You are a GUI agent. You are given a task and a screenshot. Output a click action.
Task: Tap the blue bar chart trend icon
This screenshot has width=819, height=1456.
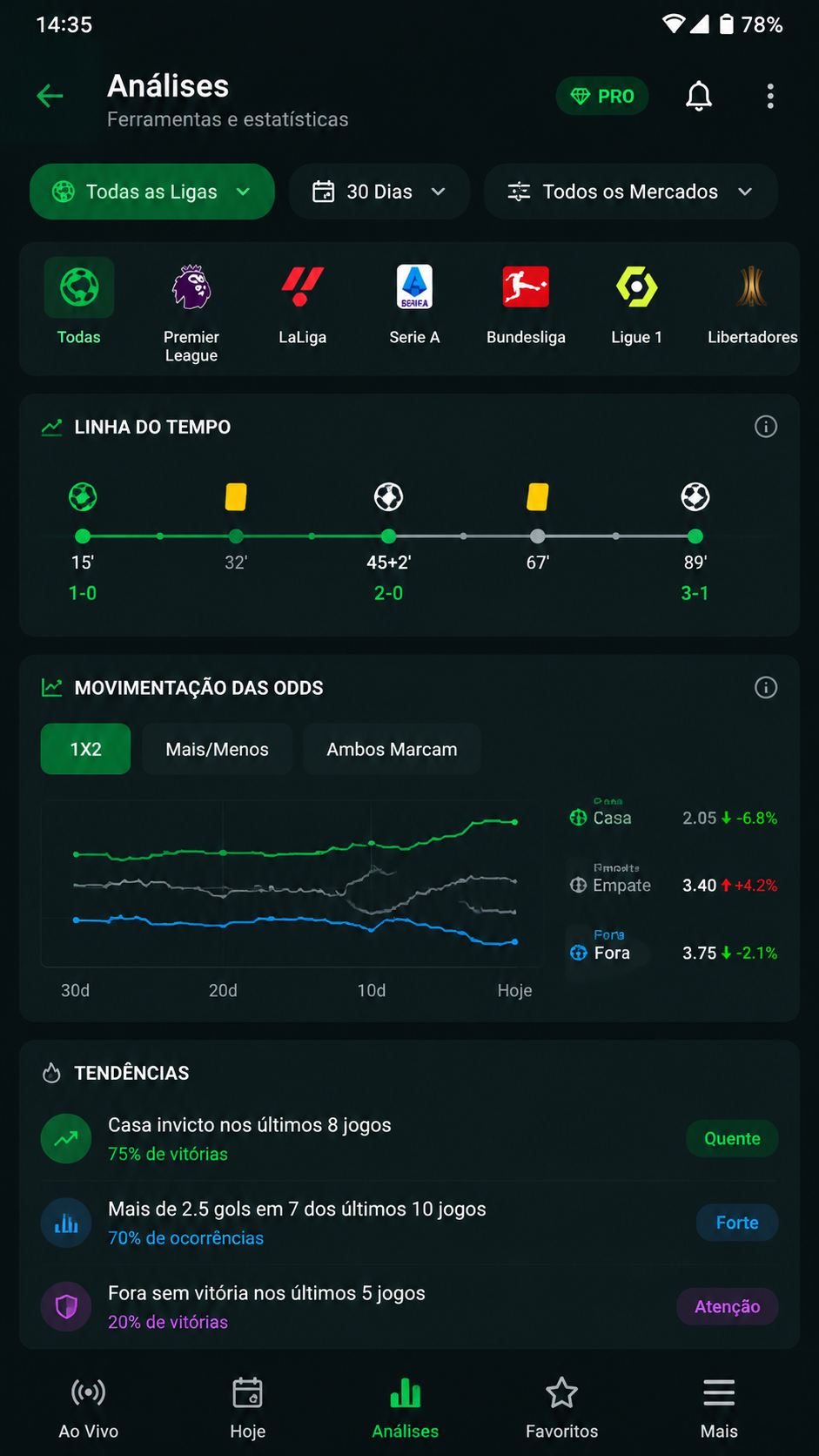point(66,1223)
